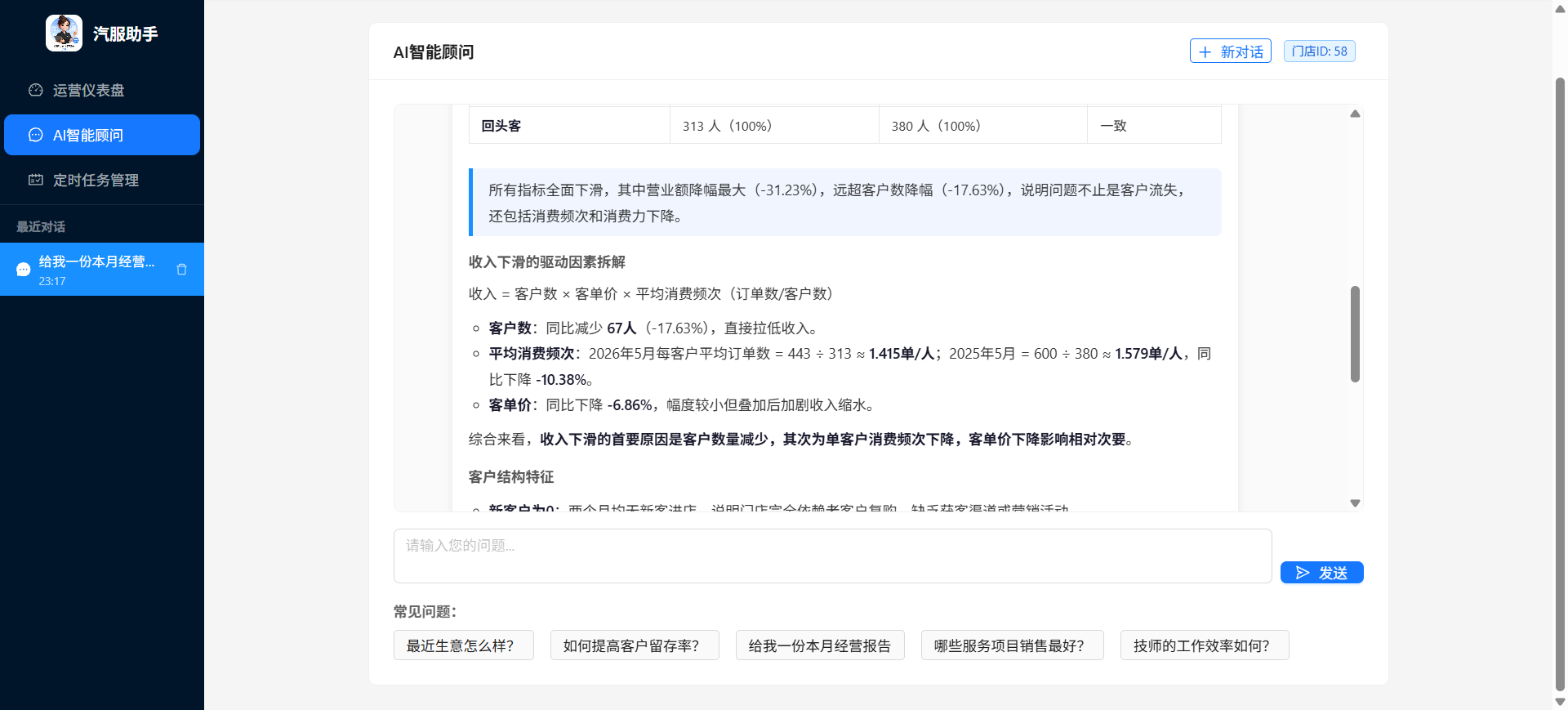
Task: Open the 运营仪表盘 menu item
Action: pos(102,90)
